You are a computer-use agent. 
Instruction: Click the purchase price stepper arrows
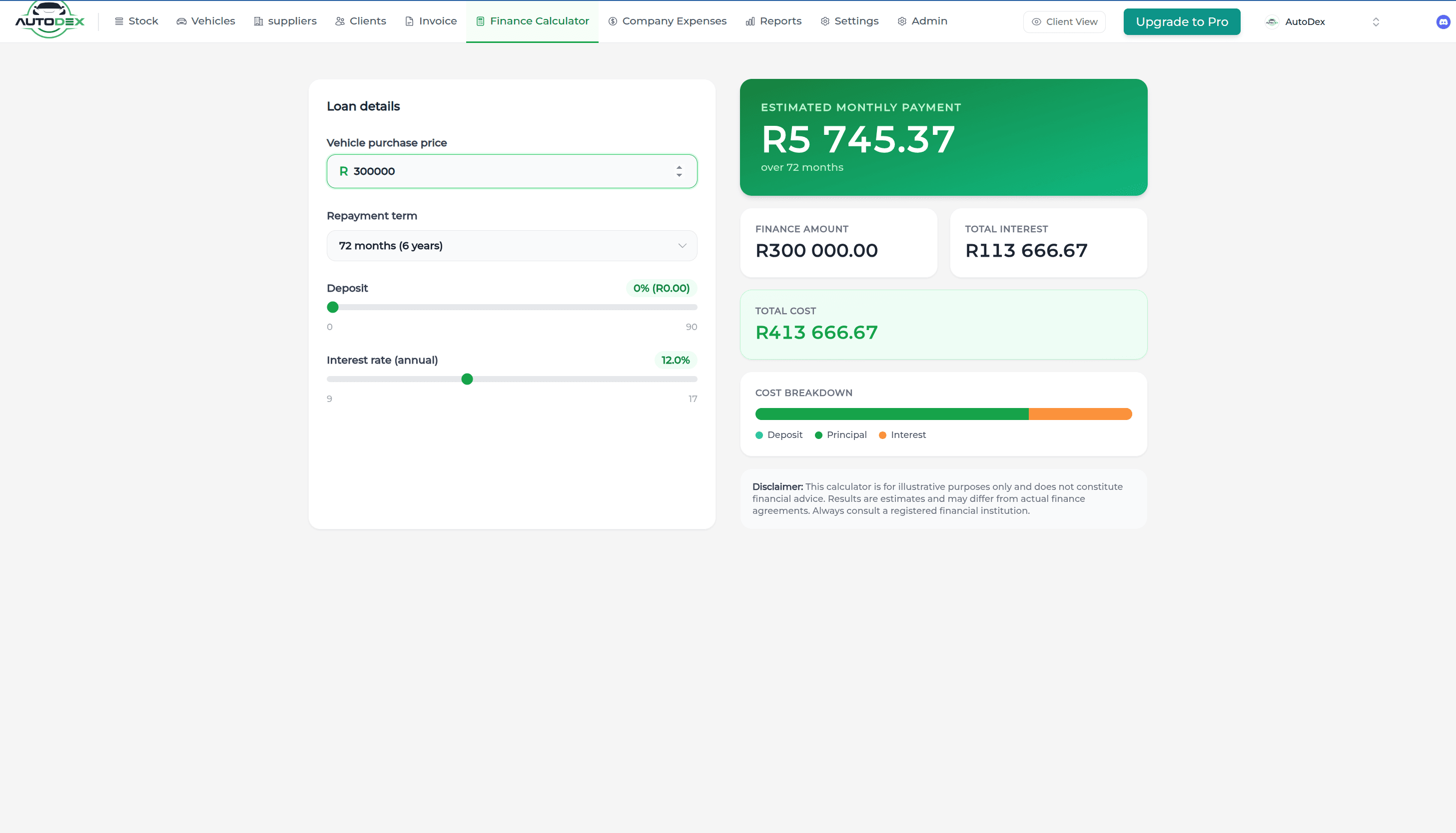[679, 171]
